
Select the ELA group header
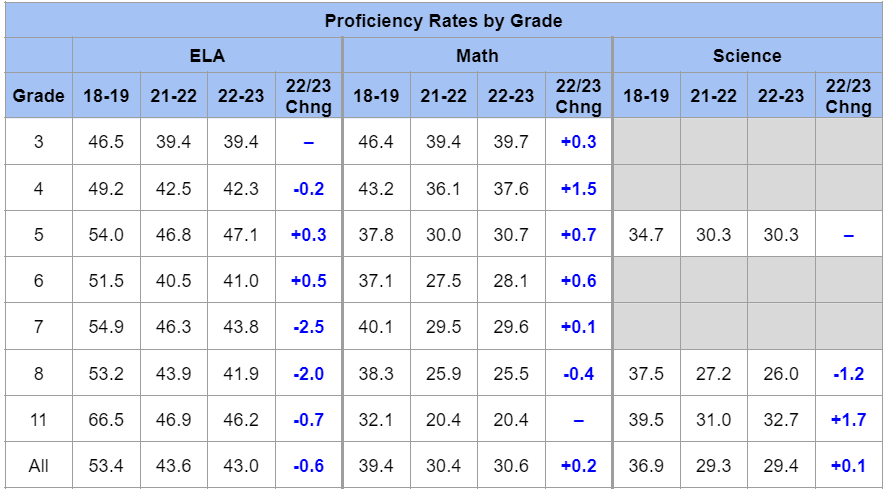(207, 56)
